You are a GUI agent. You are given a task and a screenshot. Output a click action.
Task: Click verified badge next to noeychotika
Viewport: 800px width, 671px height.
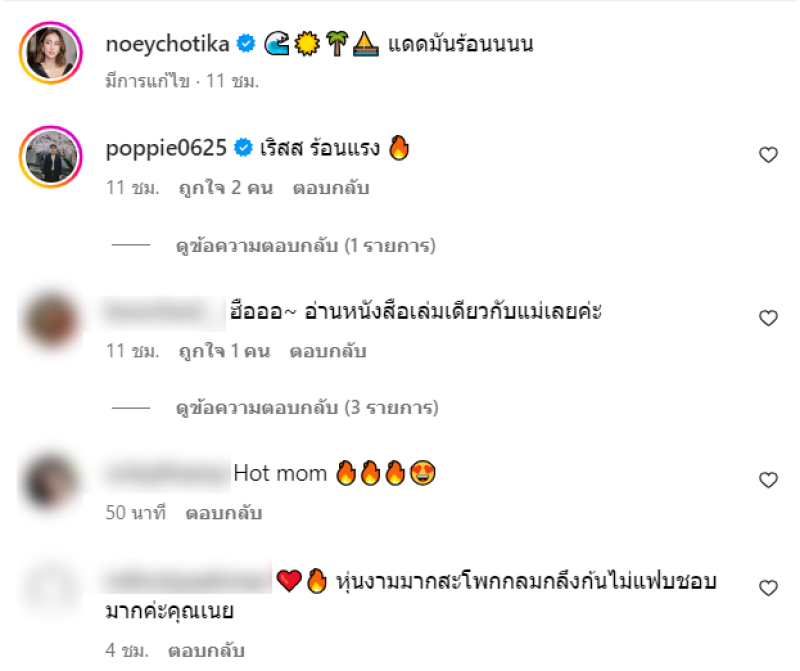(x=246, y=43)
